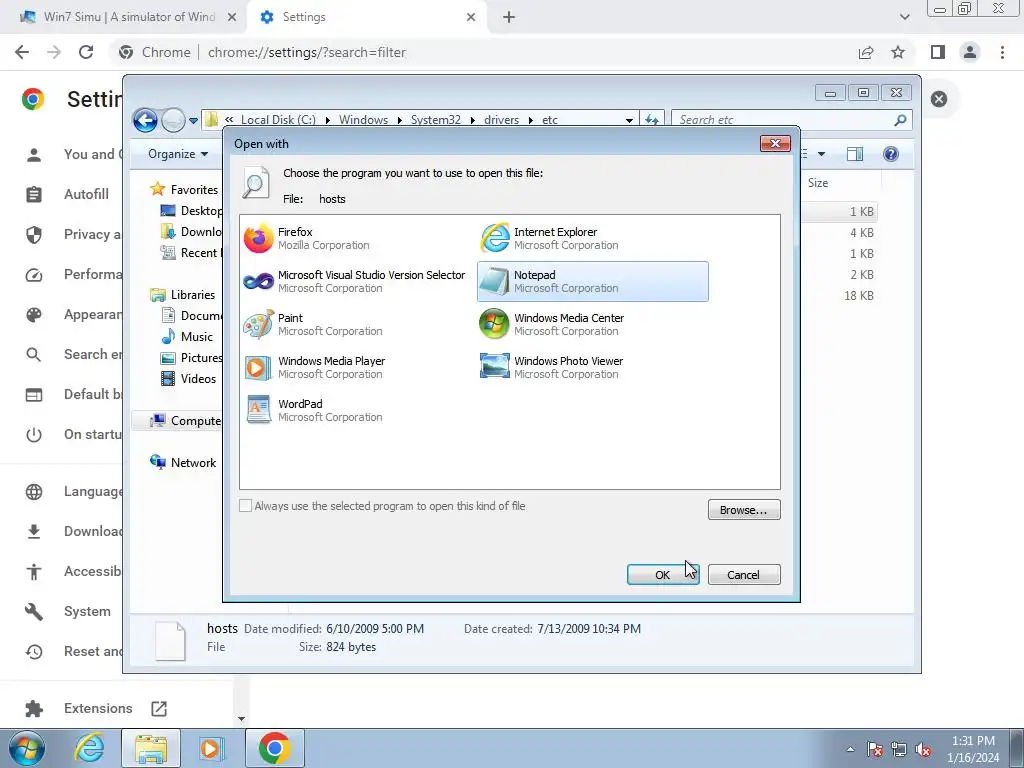
Task: Click Chrome icon on taskbar
Action: [274, 748]
